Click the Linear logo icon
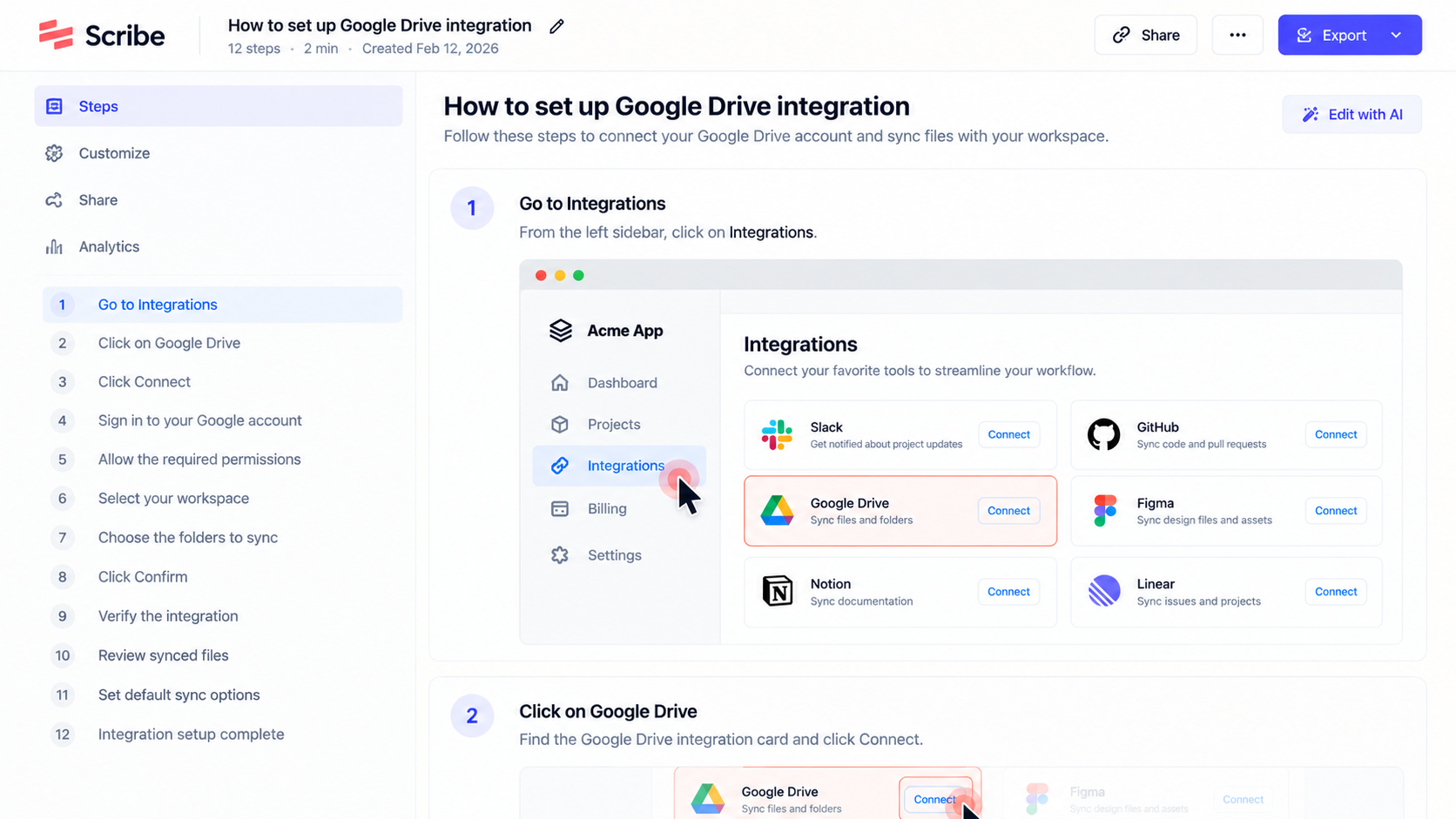This screenshot has height=819, width=1456. 1104,592
